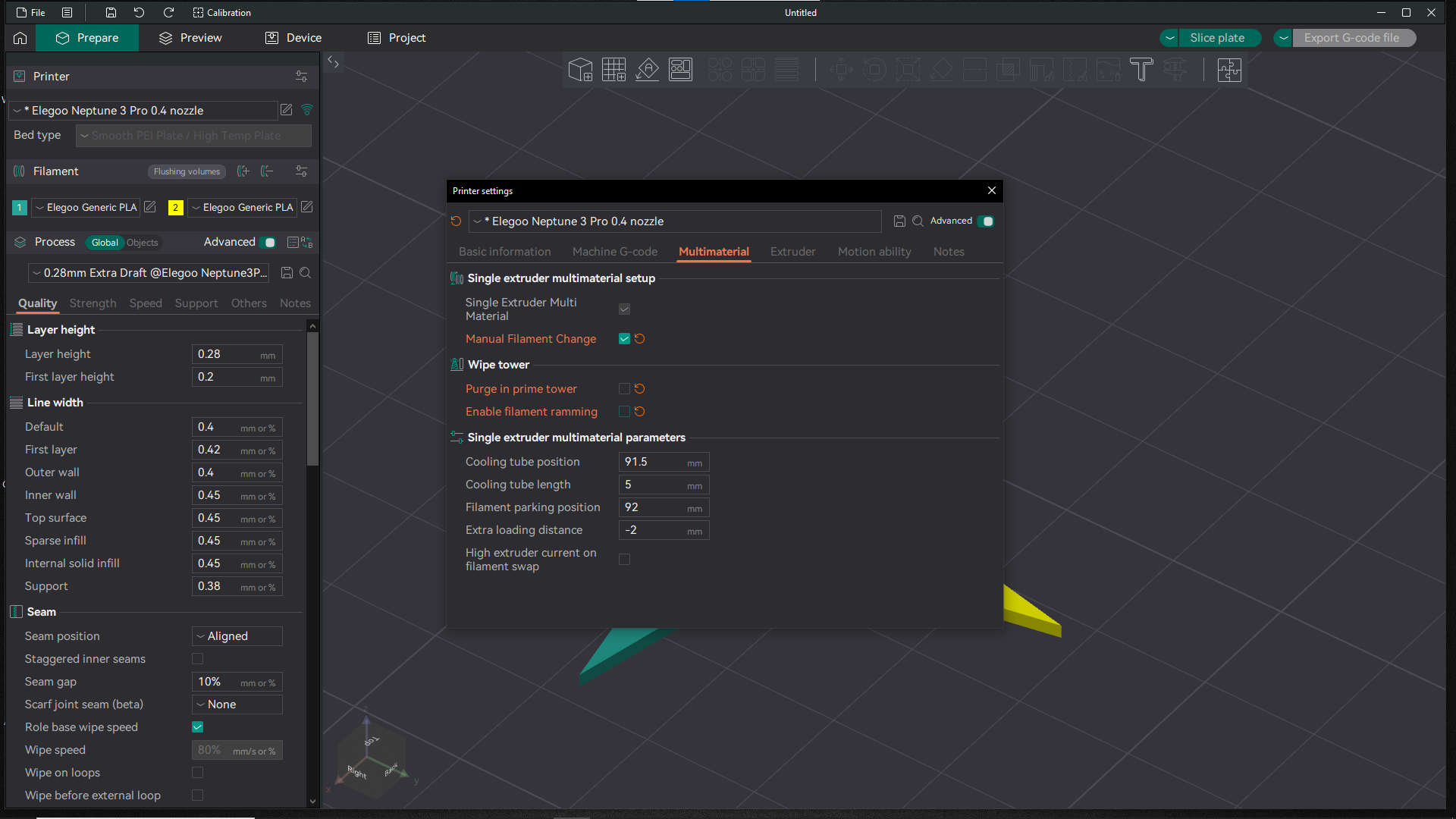Switch to Machine G-code tab
Image resolution: width=1456 pixels, height=819 pixels.
615,252
